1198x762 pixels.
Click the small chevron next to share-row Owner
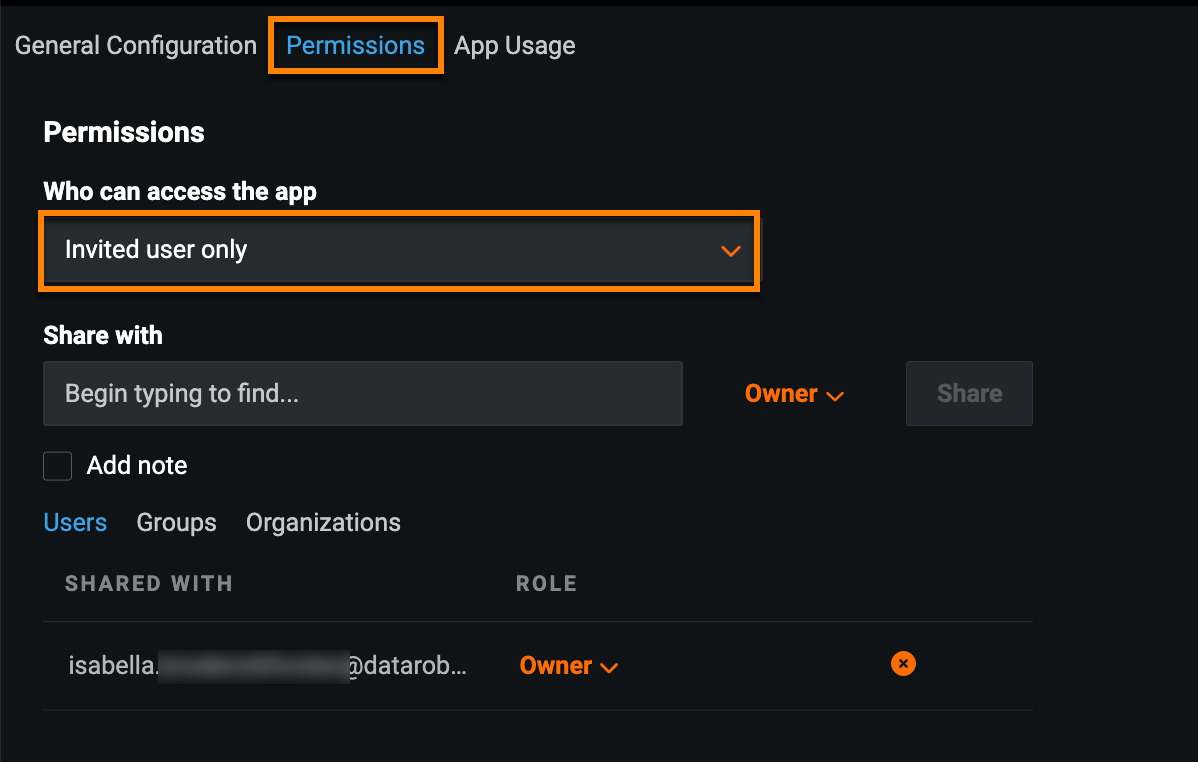pos(836,396)
